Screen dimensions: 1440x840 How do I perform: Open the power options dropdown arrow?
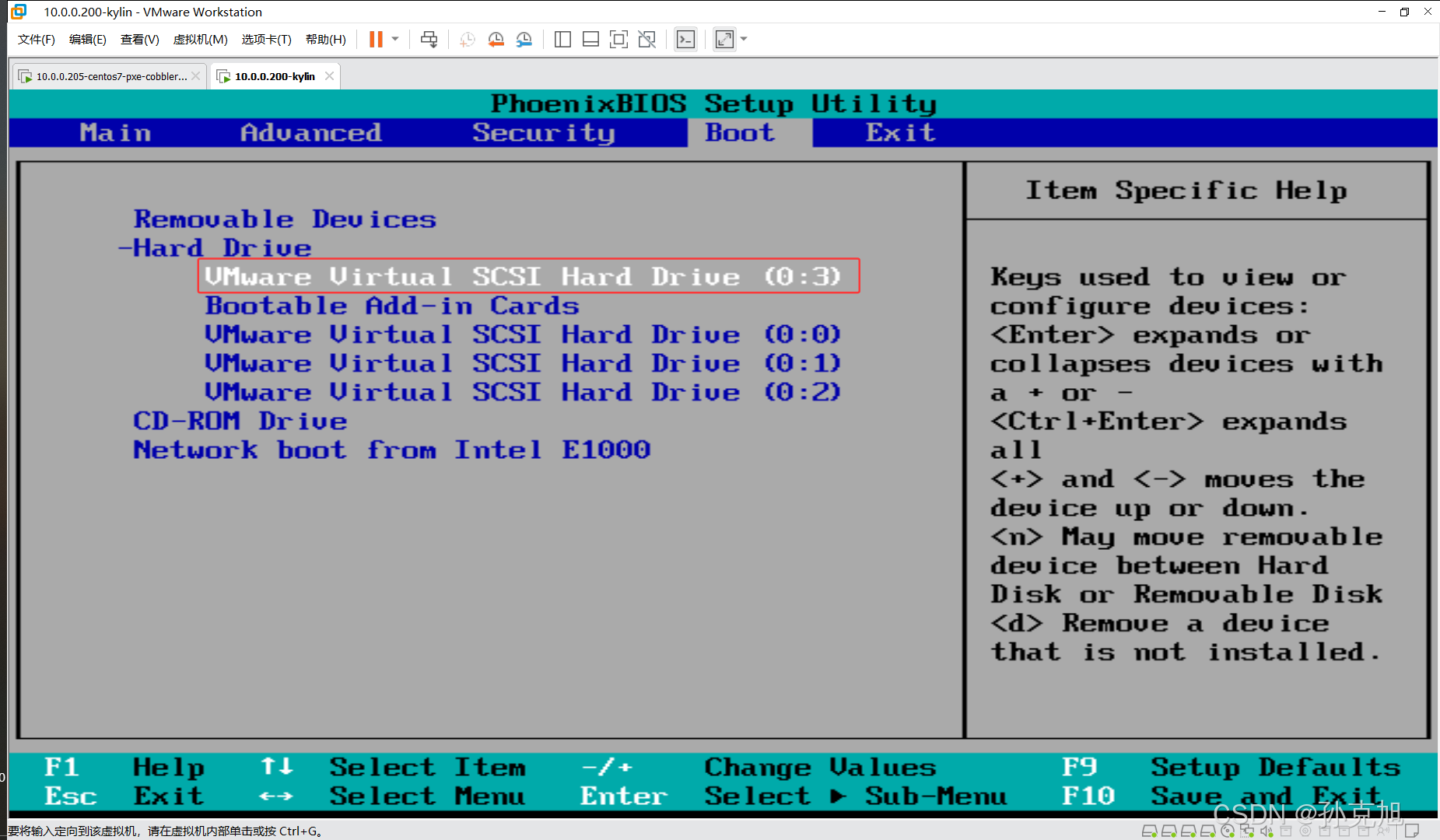tap(395, 39)
